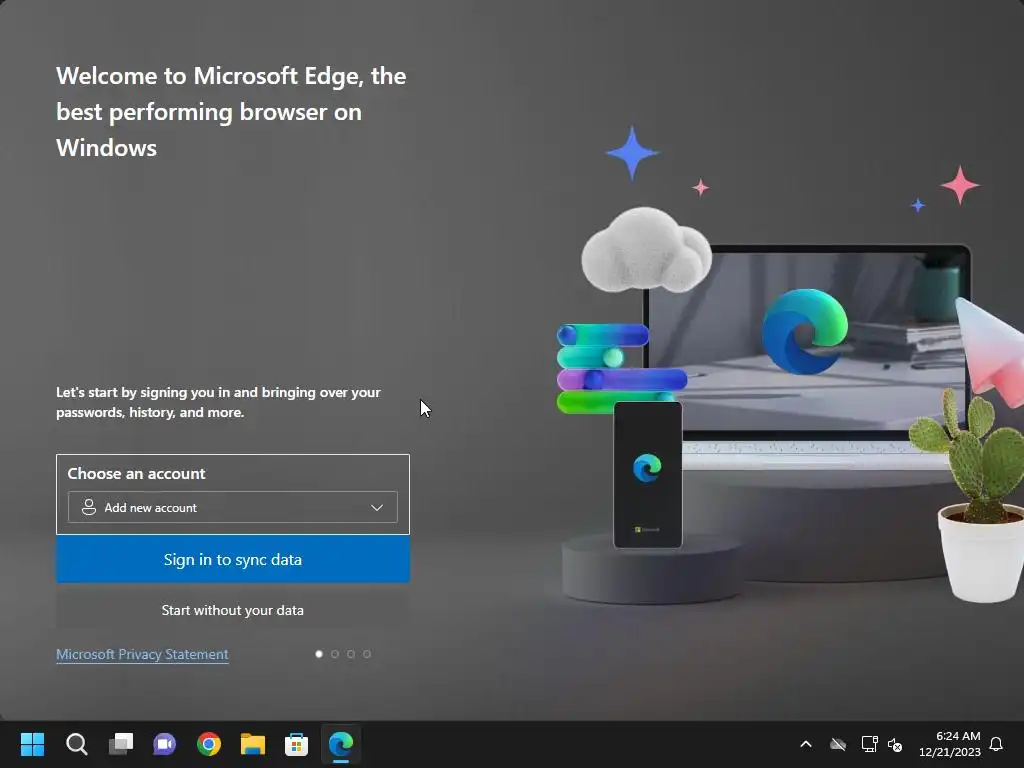This screenshot has width=1024, height=768.
Task: Click the Microsoft Edge taskbar icon
Action: point(341,744)
